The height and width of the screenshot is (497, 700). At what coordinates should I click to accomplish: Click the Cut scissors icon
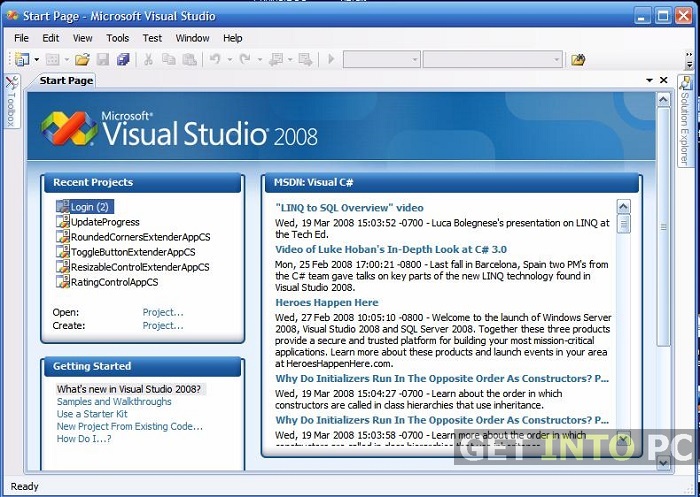point(148,59)
